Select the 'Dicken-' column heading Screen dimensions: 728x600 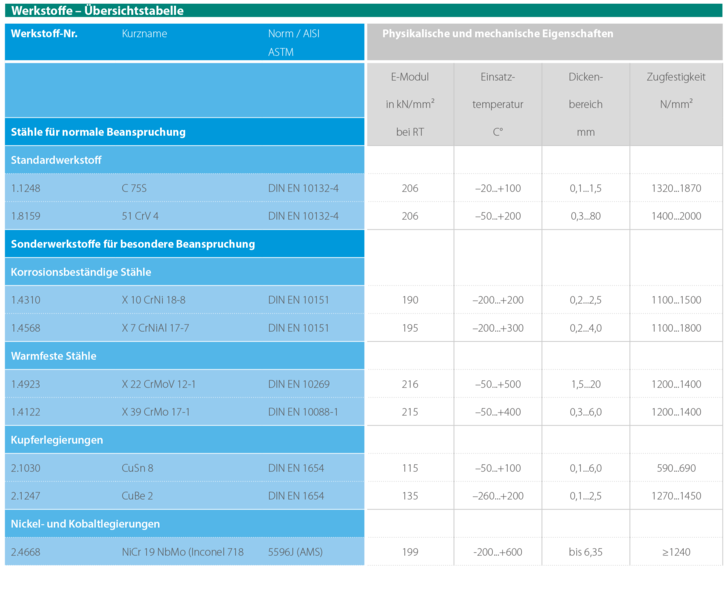tap(585, 77)
